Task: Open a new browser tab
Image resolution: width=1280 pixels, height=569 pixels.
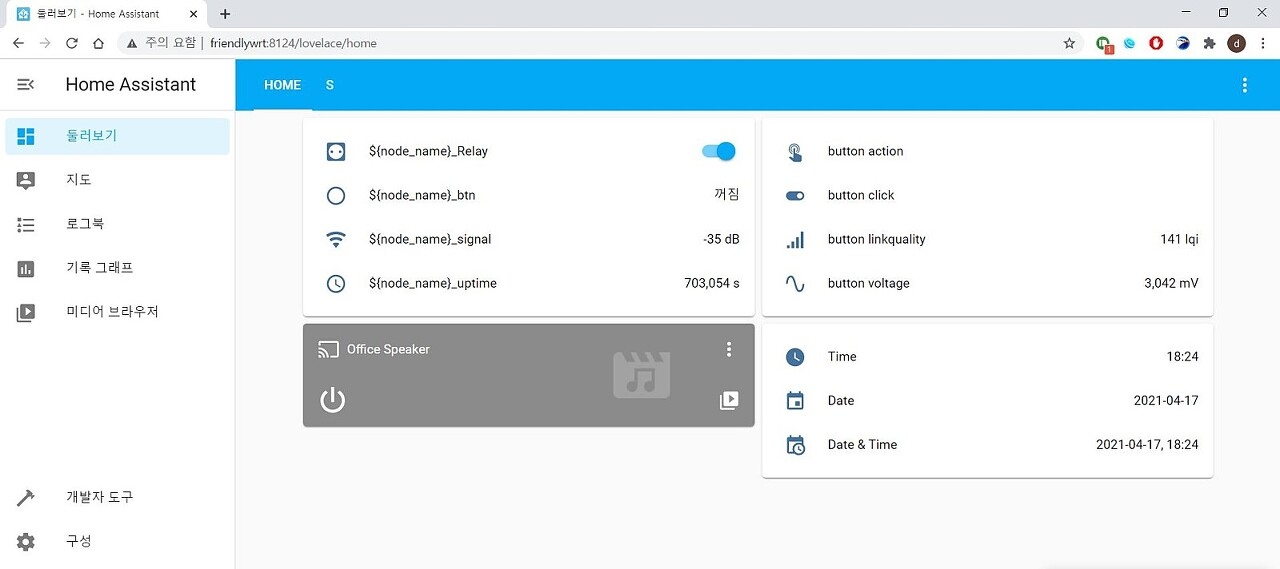Action: tap(225, 14)
